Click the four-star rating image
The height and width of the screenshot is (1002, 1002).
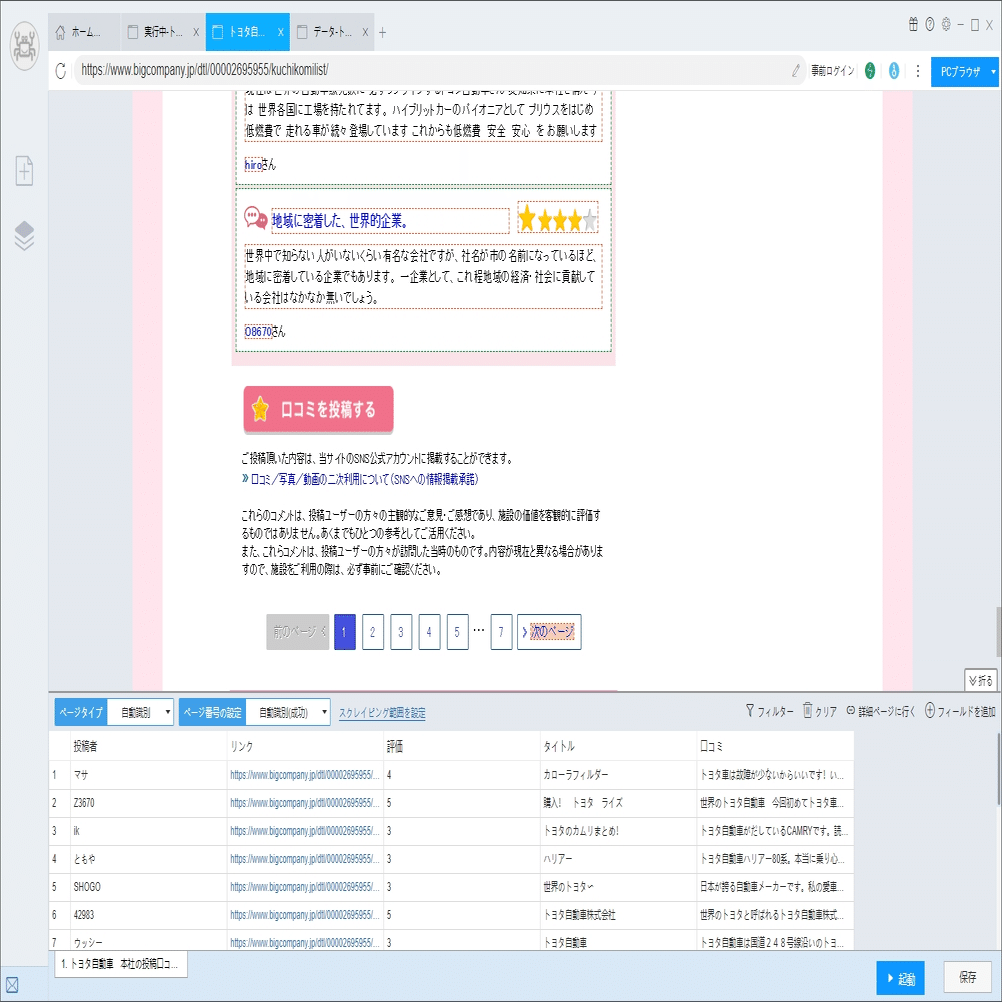click(557, 219)
